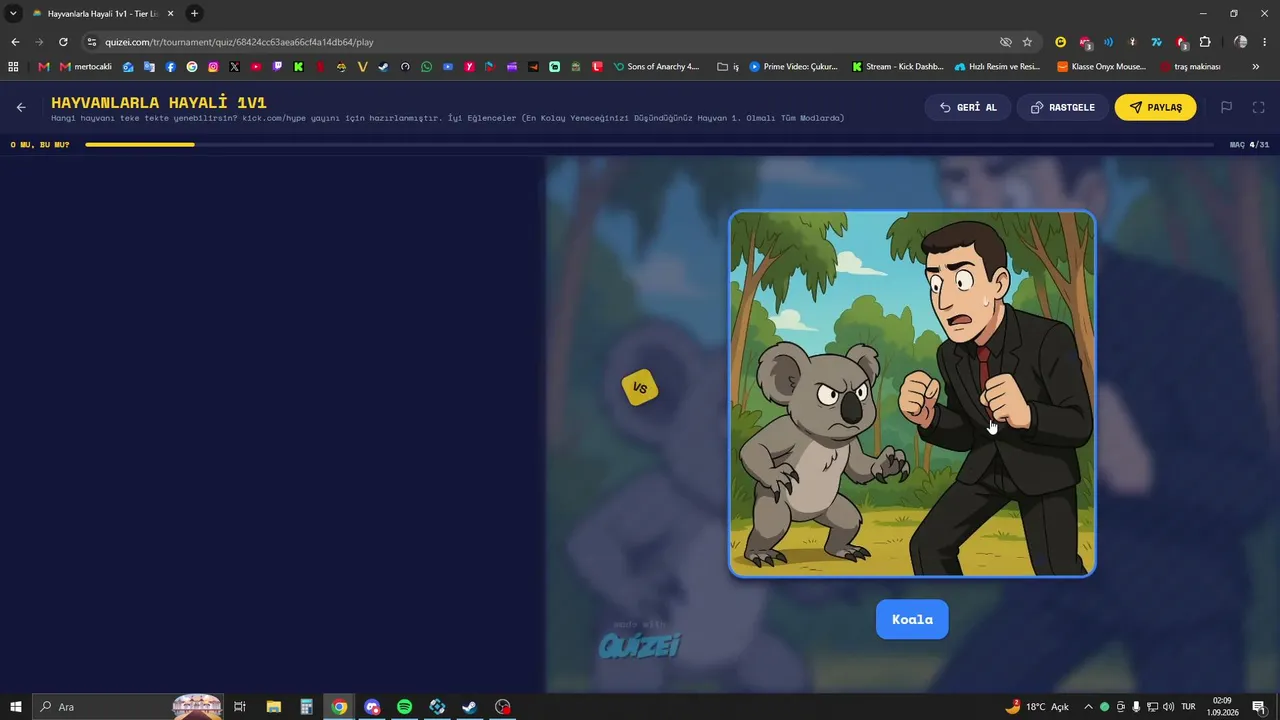
Task: Open the Google bookmark
Action: (x=192, y=67)
